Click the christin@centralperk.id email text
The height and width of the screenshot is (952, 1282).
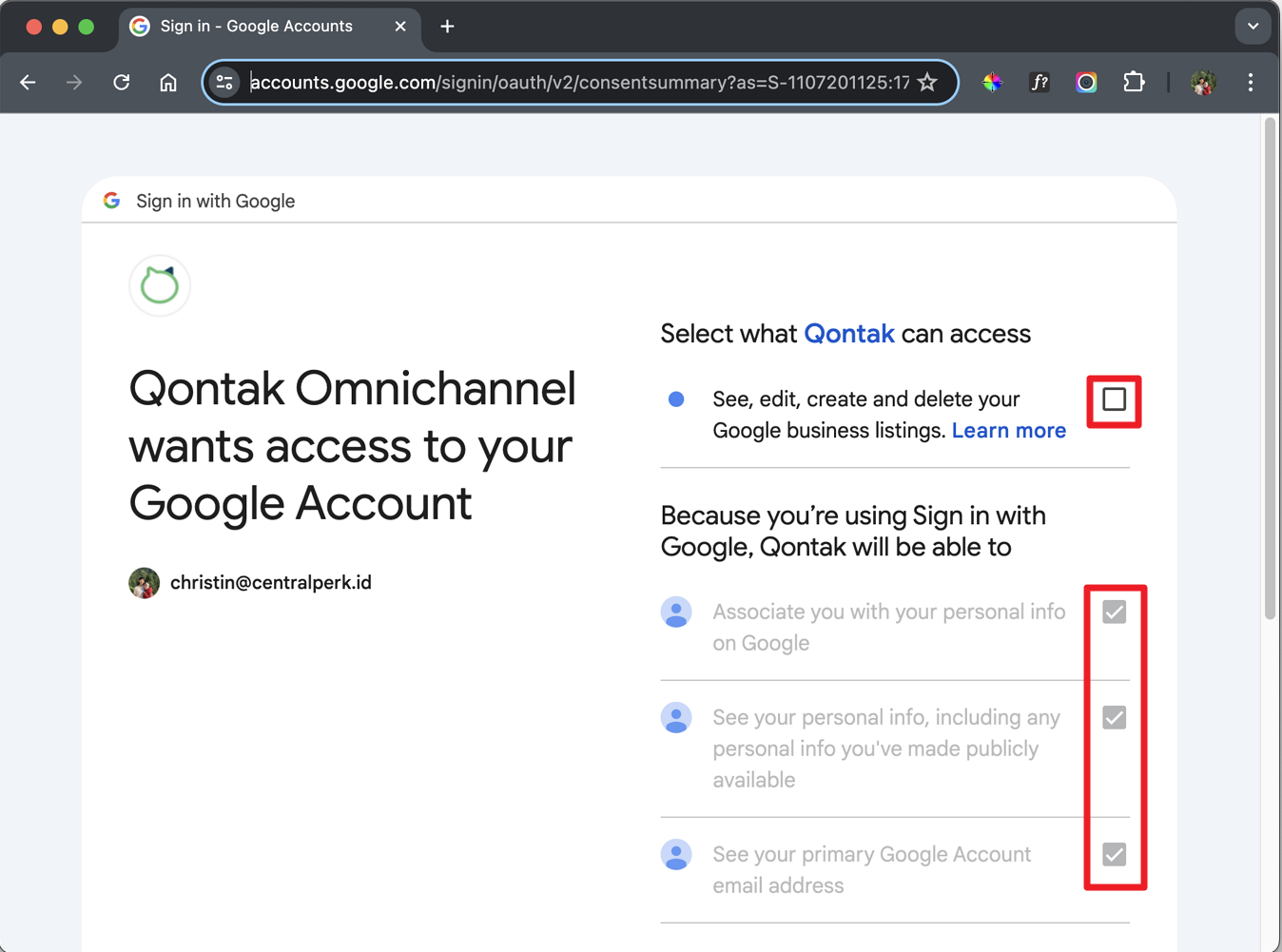click(x=271, y=583)
